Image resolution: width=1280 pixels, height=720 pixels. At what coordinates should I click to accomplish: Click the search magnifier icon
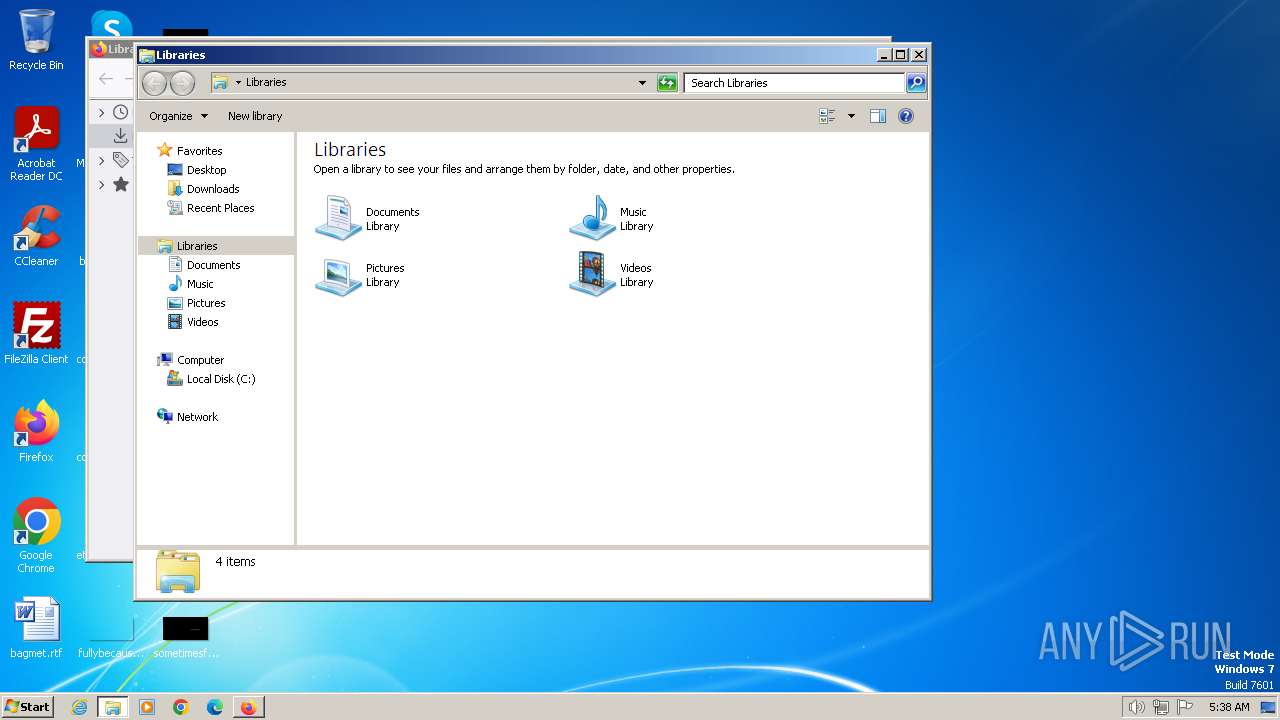(916, 83)
